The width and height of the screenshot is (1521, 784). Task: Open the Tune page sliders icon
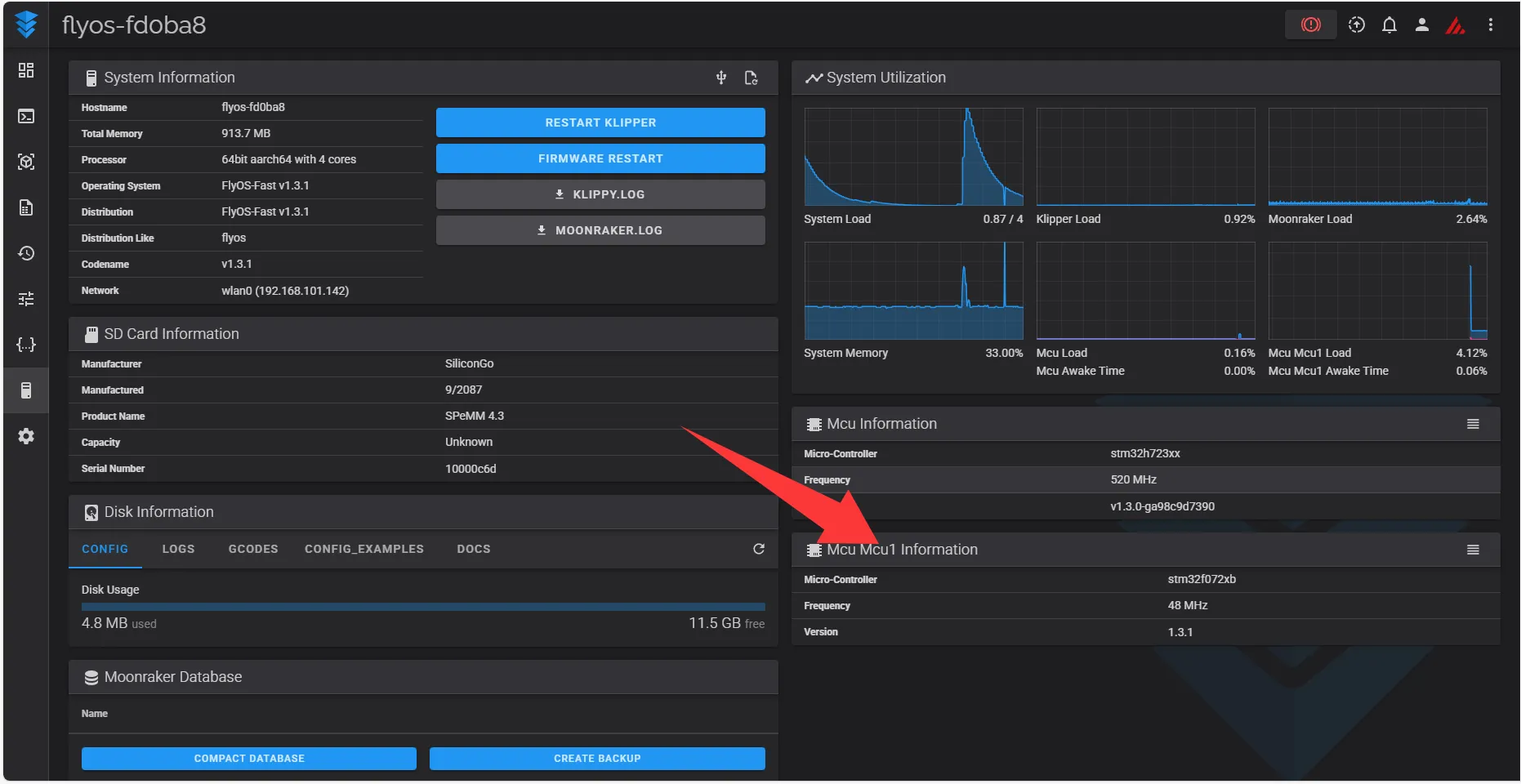click(26, 299)
